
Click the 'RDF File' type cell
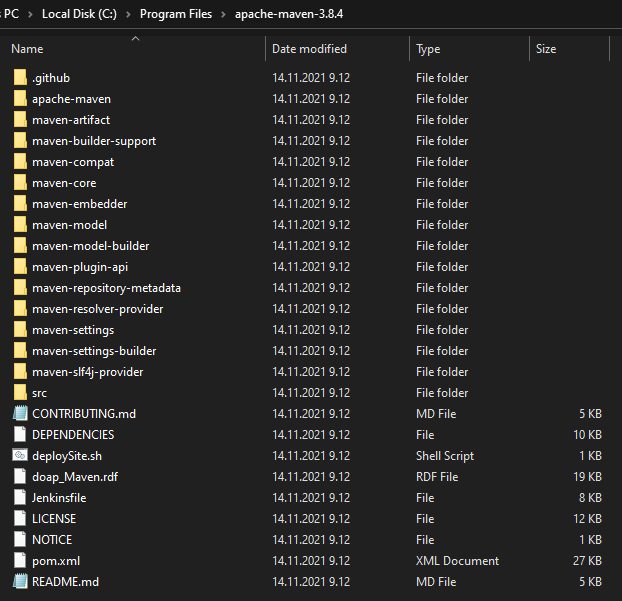[437, 476]
